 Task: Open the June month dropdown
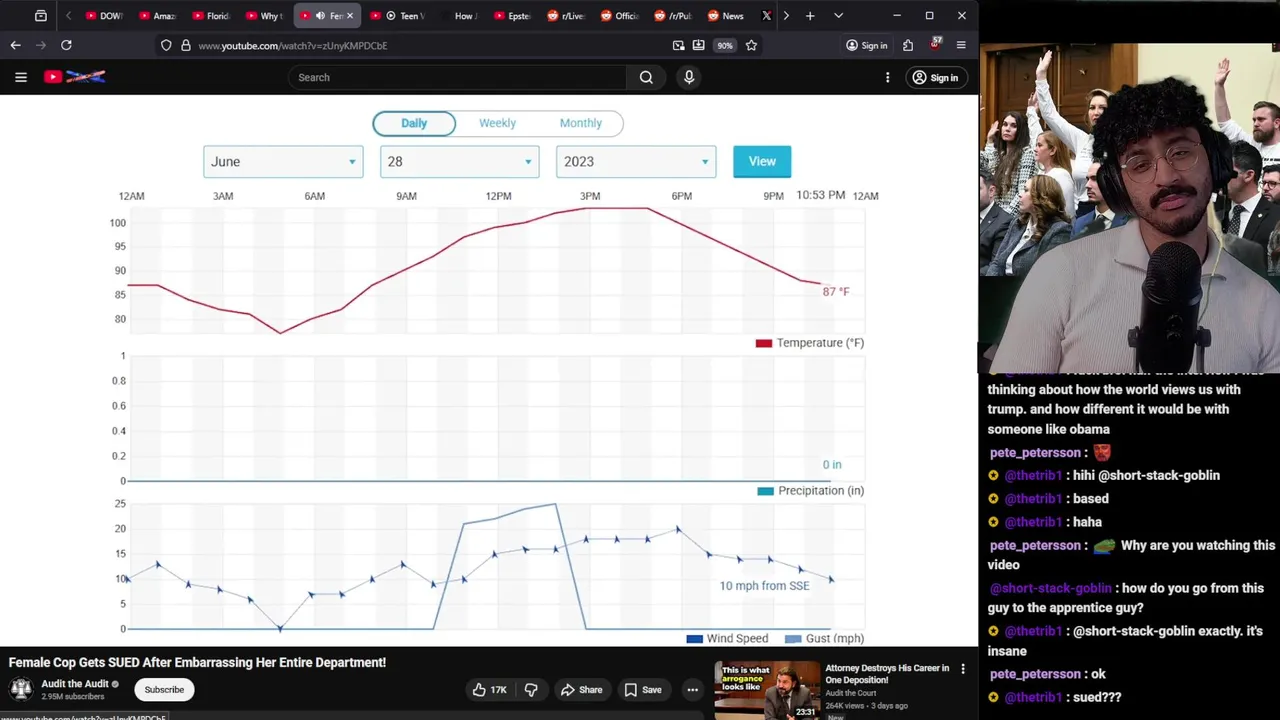click(283, 161)
